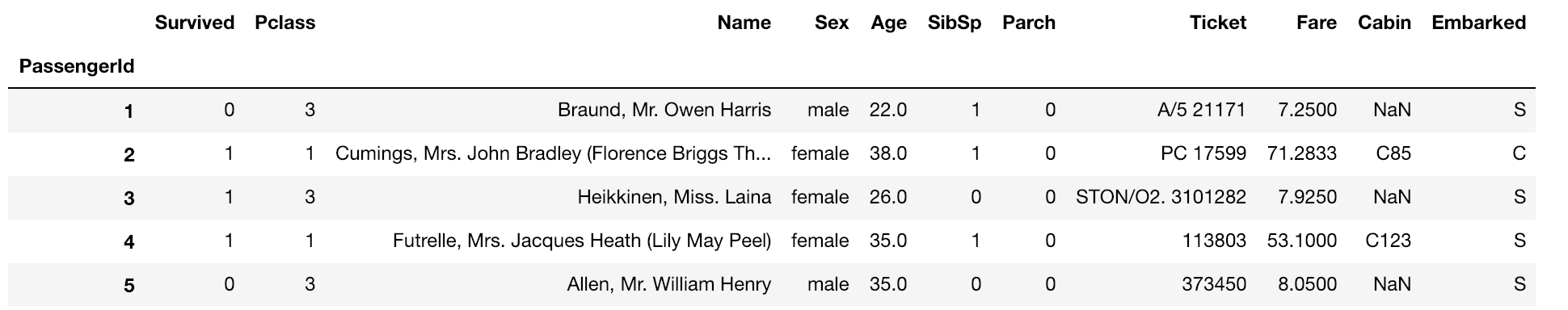Screen dimensions: 1568x310
Task: Click the PassengerId index label
Action: click(77, 66)
